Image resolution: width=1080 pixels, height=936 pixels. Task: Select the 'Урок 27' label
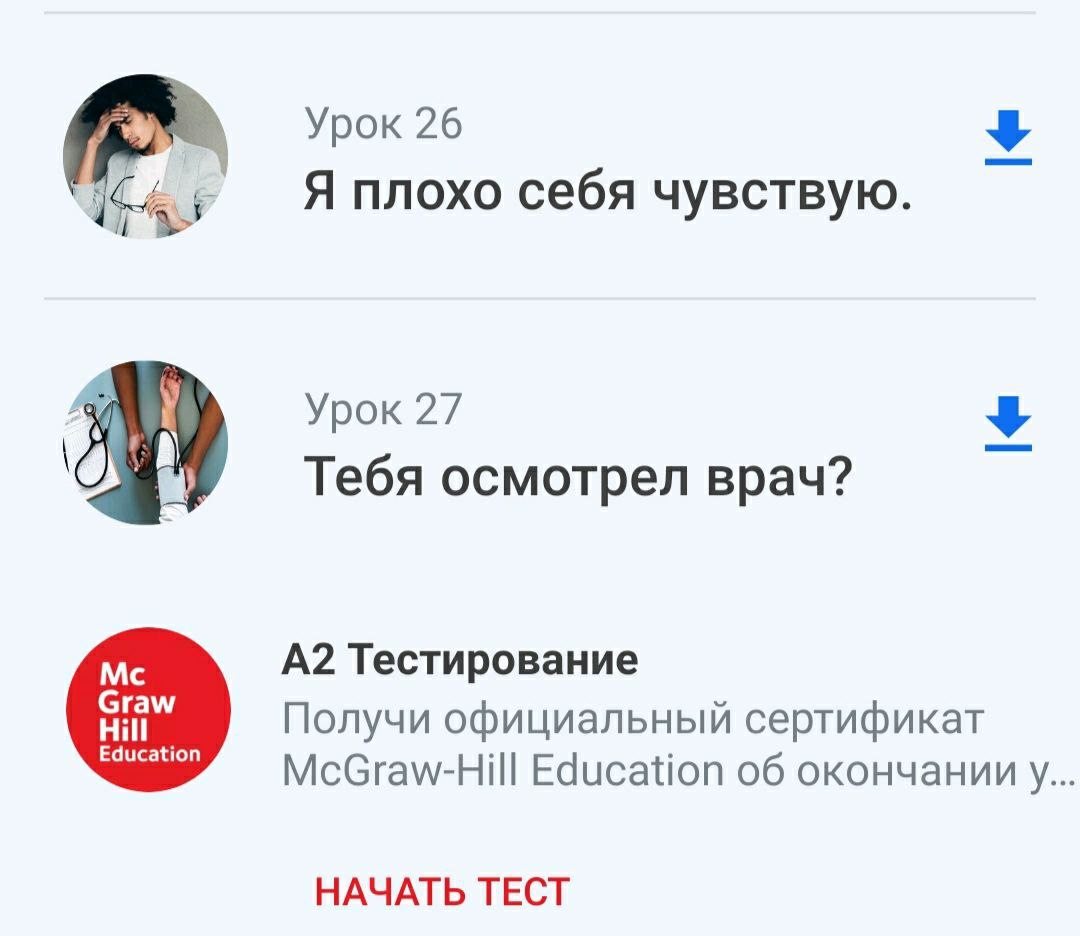[x=383, y=409]
